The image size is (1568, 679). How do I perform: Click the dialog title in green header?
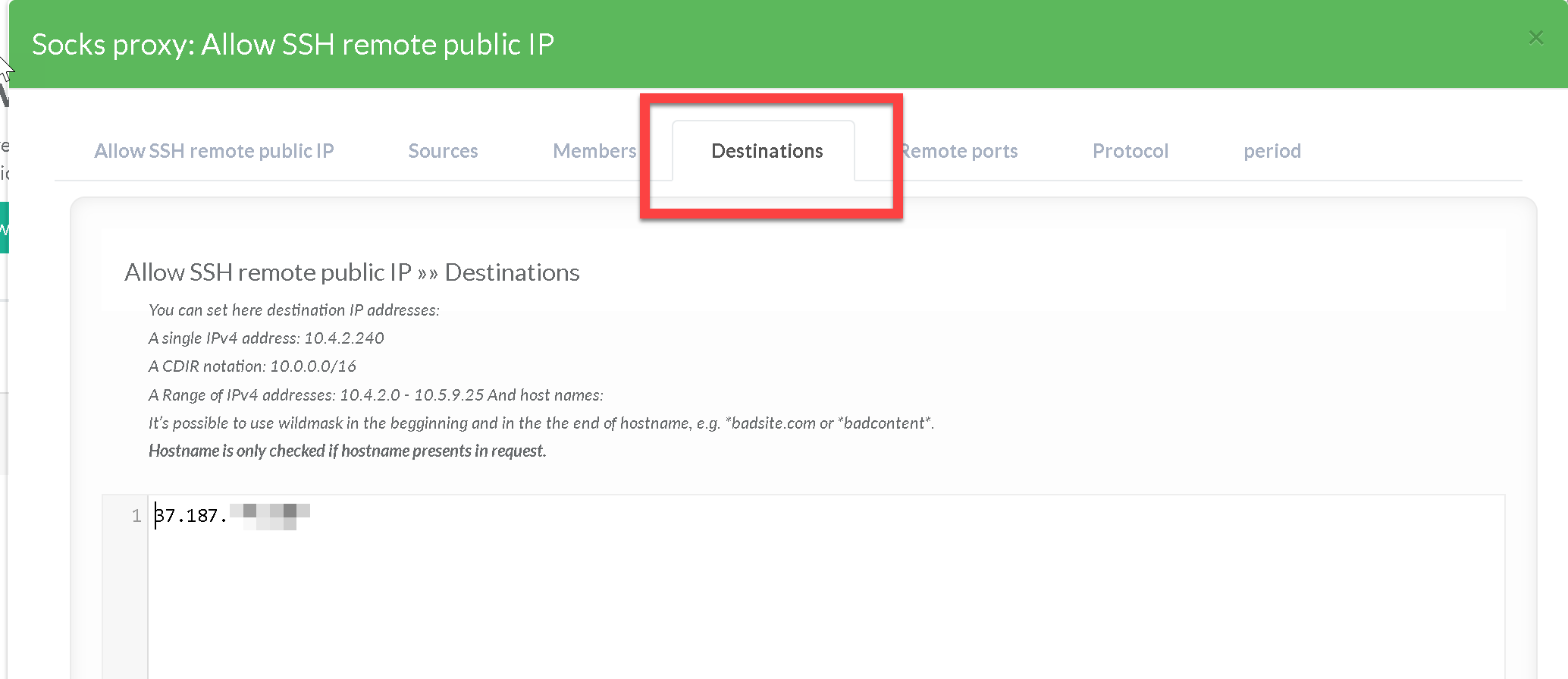click(293, 45)
